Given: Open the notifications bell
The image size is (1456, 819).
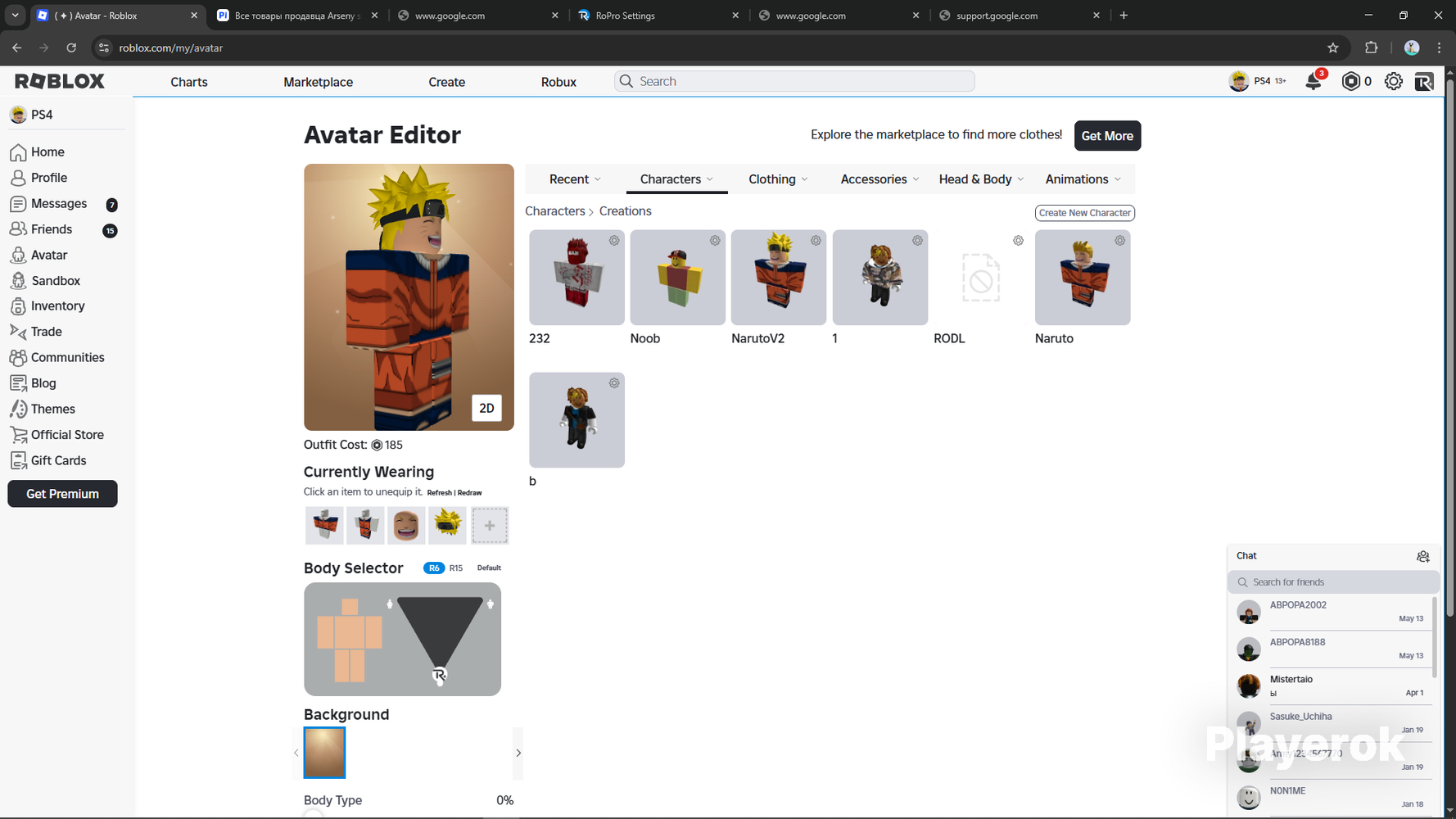Looking at the screenshot, I should [1314, 81].
